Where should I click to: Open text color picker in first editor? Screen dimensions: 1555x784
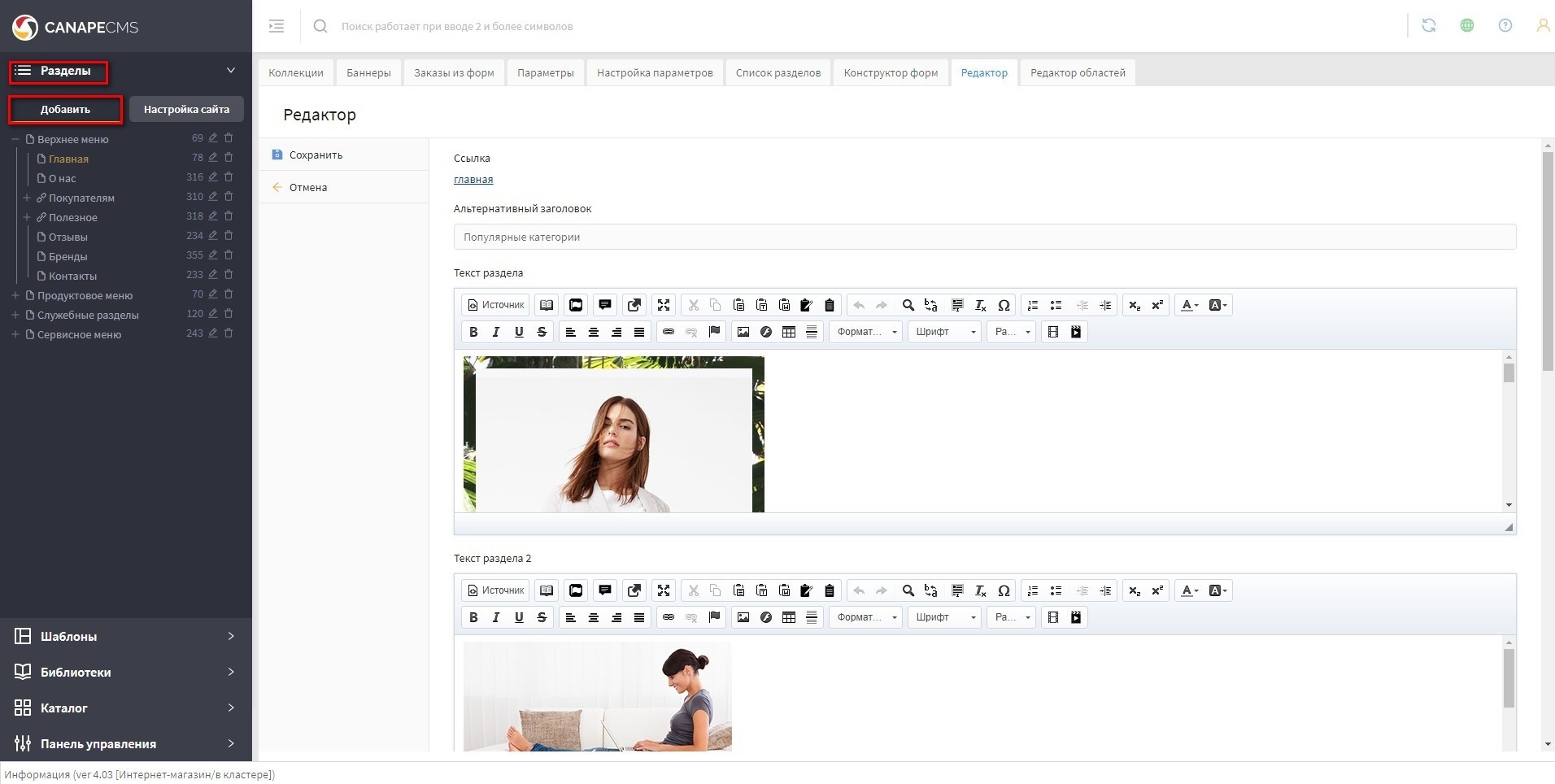point(1190,305)
